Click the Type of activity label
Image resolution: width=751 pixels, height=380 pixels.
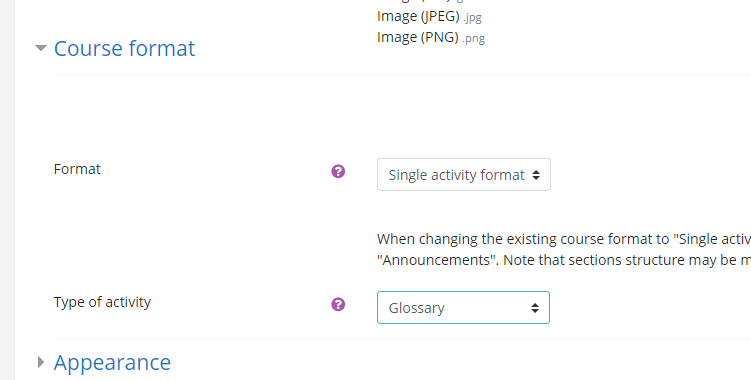[x=102, y=302]
